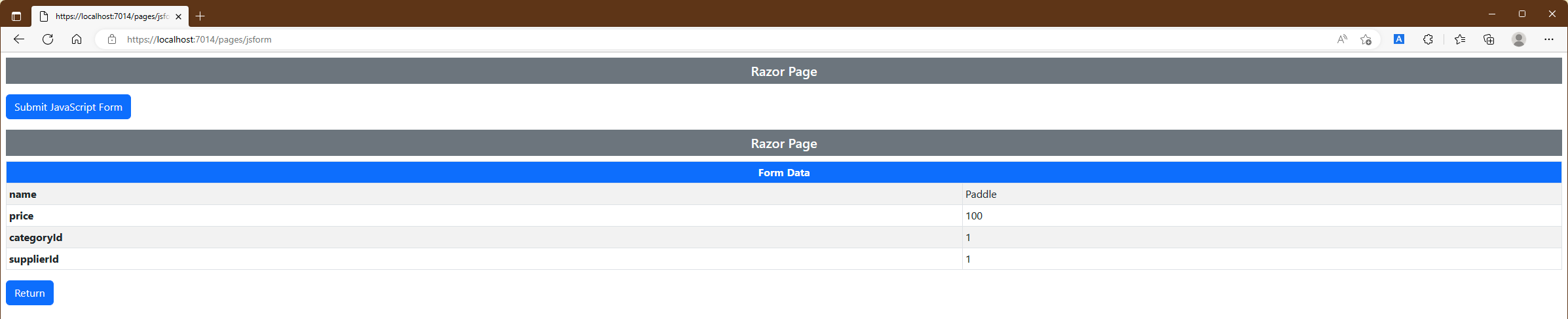View site information lock icon
The width and height of the screenshot is (1568, 319).
click(x=112, y=39)
